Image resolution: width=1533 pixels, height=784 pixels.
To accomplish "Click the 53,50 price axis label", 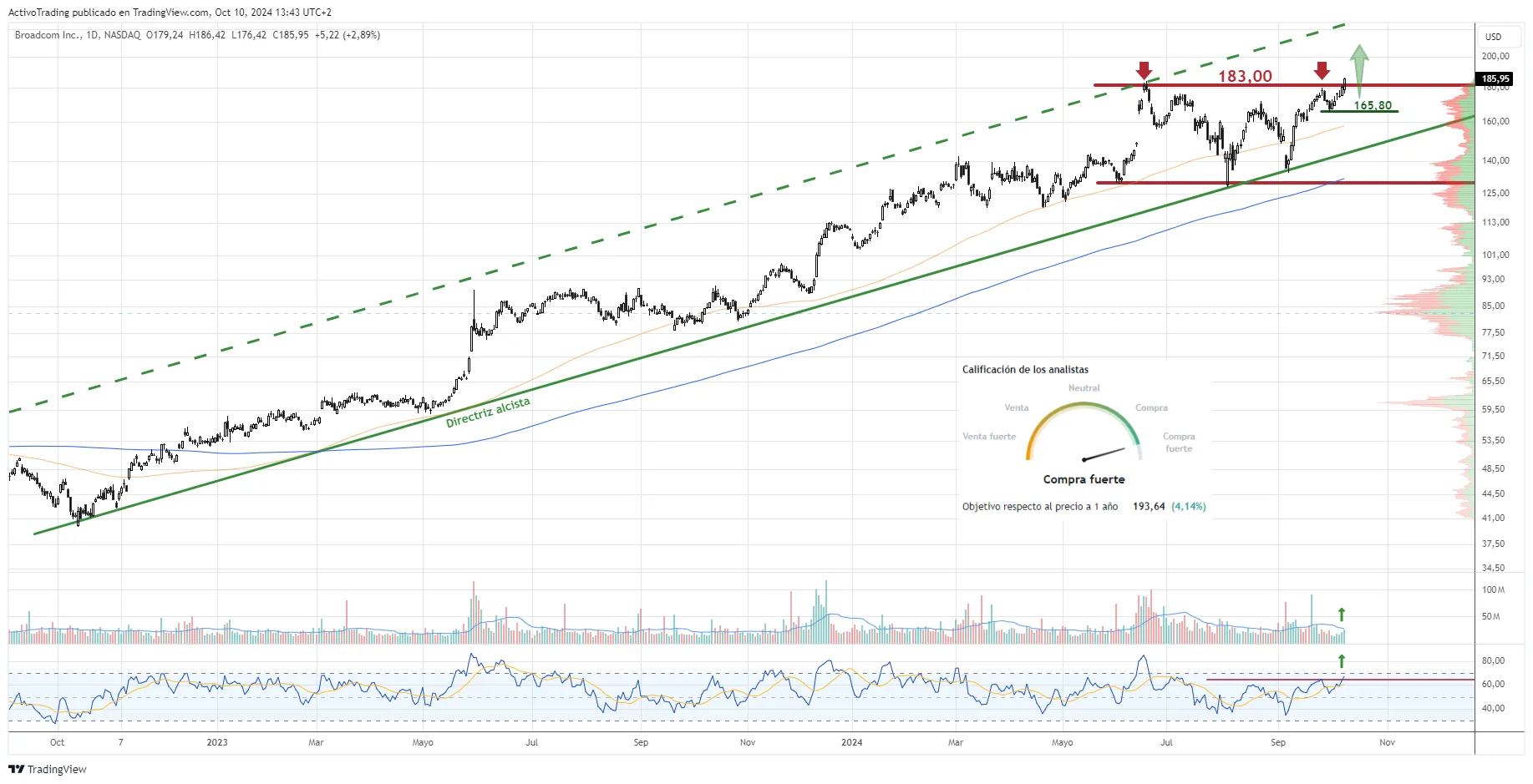I will coord(1493,440).
